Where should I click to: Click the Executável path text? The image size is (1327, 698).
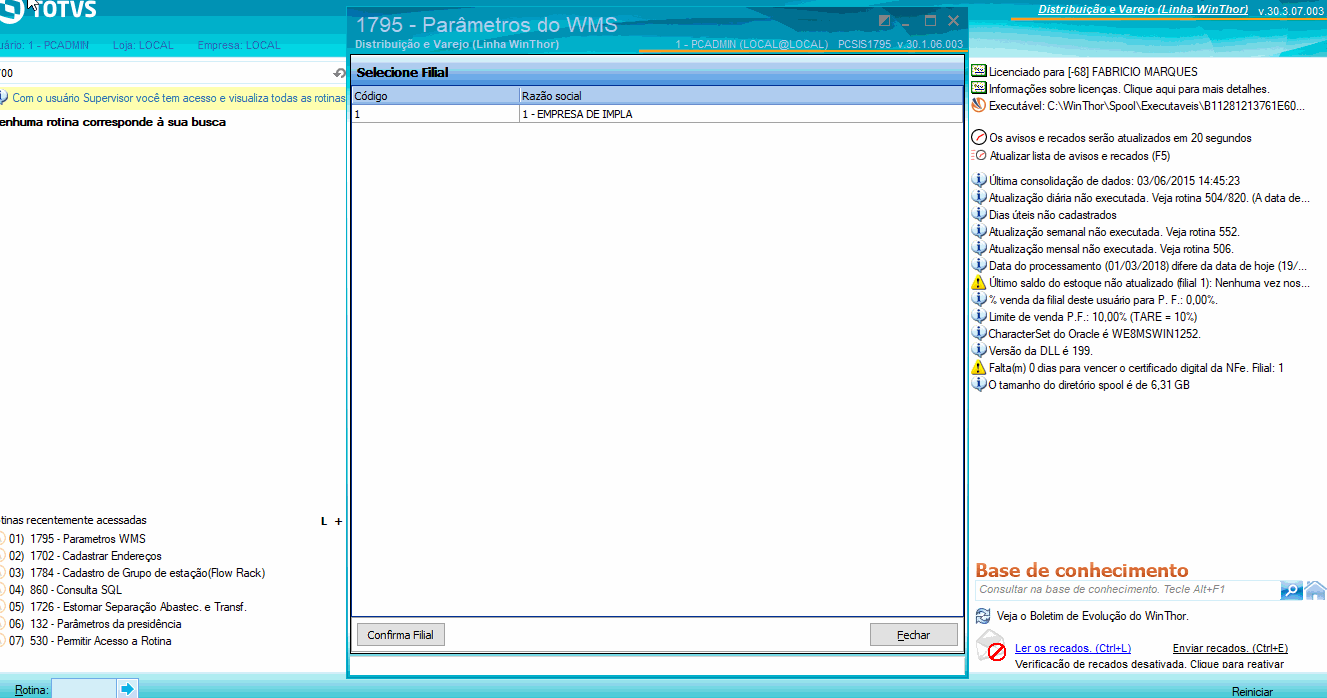1147,106
